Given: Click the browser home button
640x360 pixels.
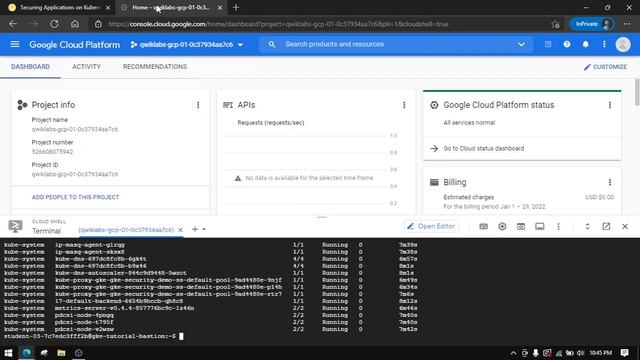Looking at the screenshot, I should point(75,24).
